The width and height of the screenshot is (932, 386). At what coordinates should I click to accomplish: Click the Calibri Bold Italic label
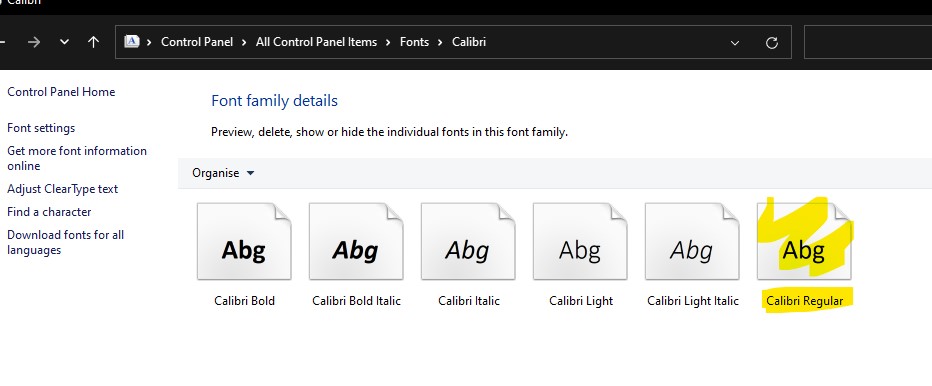click(x=357, y=301)
